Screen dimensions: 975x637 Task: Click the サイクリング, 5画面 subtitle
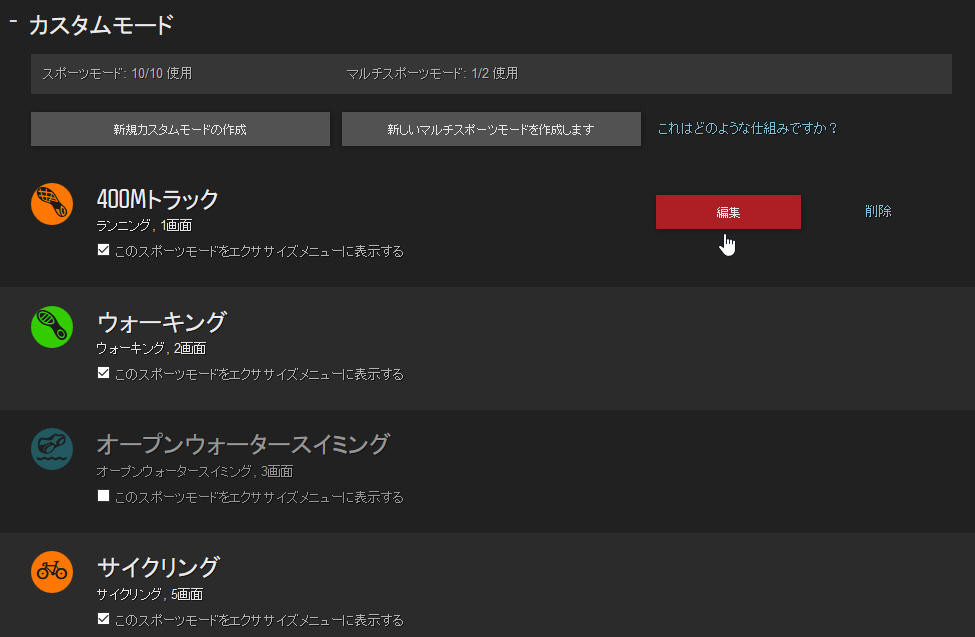[150, 595]
